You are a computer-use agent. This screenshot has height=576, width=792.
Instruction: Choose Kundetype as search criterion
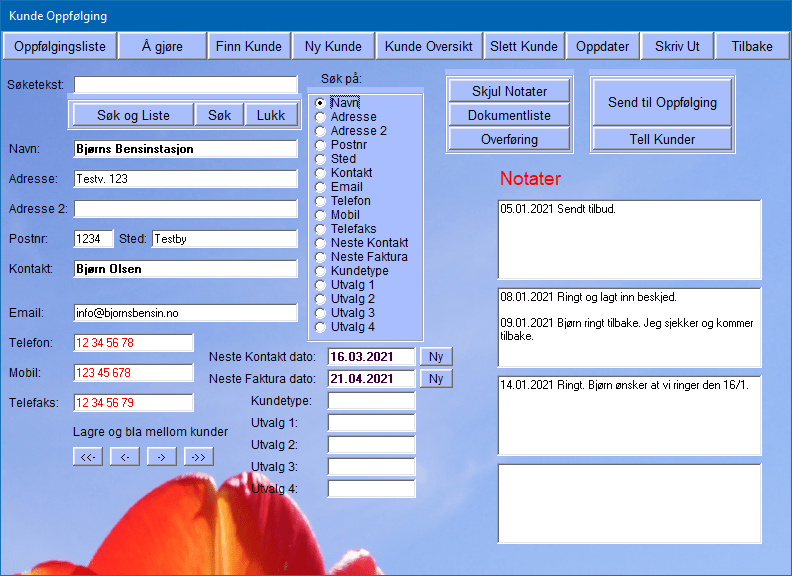point(320,271)
